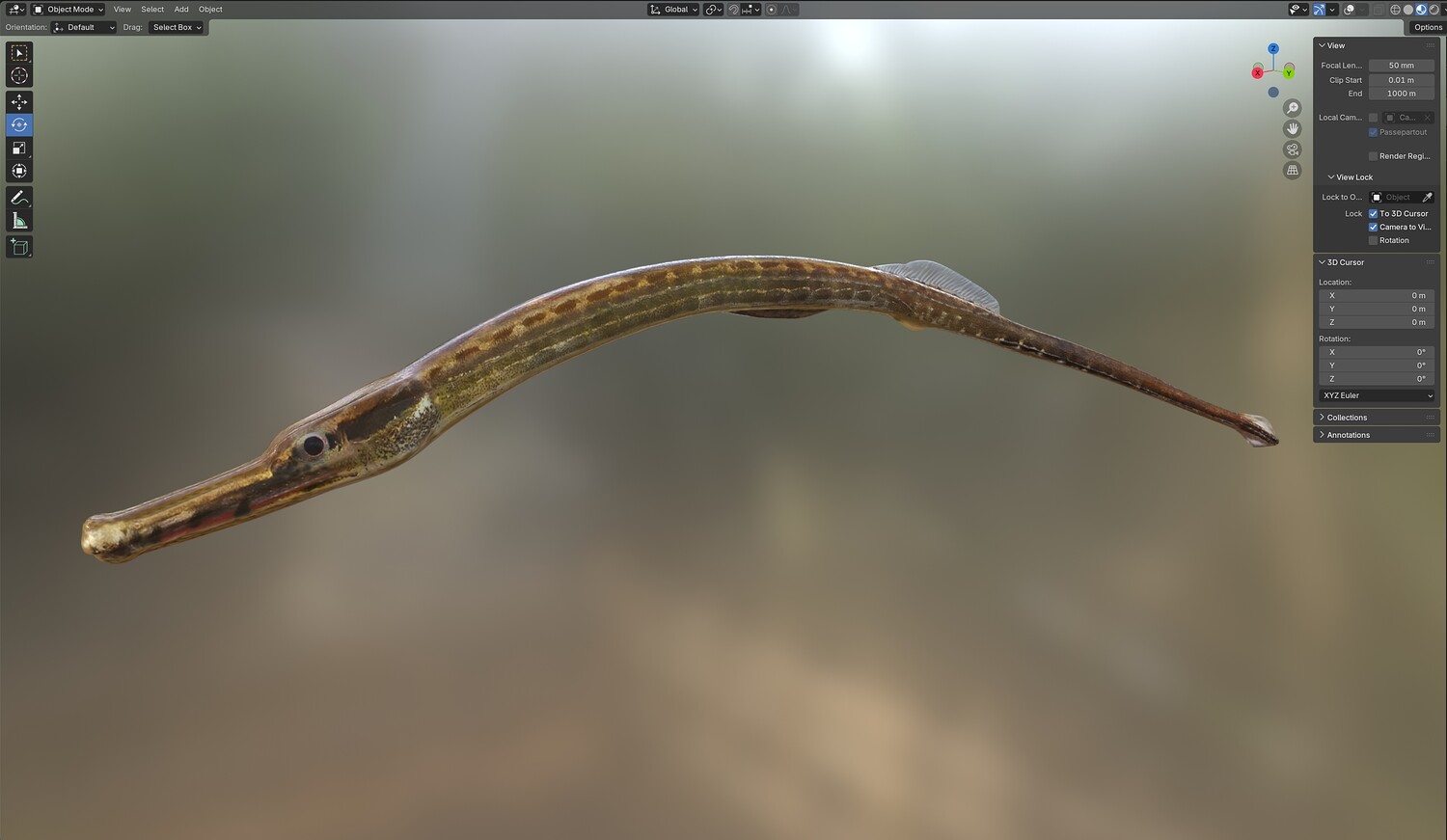Uncheck Lock Camera to View
Screen dimensions: 1447x840
tap(1373, 228)
